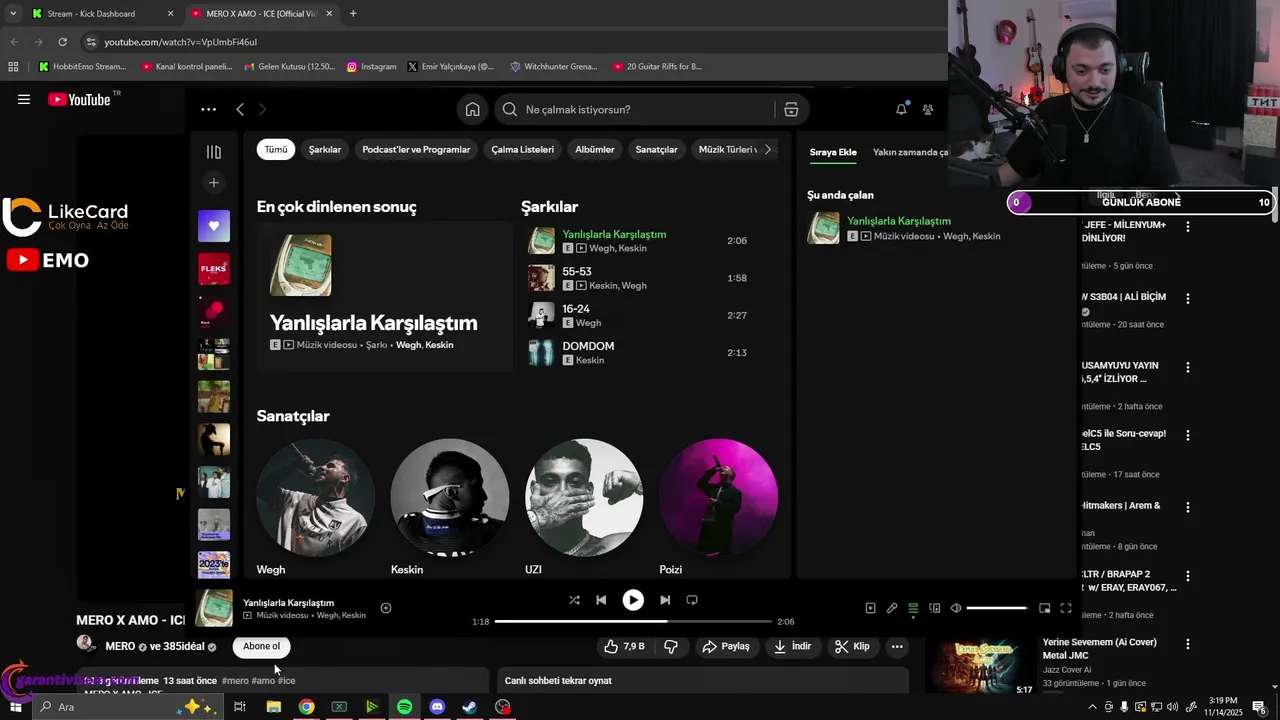Screen dimensions: 1280x720
Task: Open Spotify mini player
Action: pyautogui.click(x=1045, y=608)
